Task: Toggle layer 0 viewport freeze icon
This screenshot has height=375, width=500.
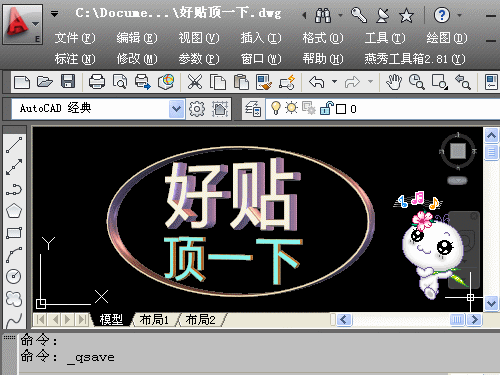Action: tap(309, 108)
